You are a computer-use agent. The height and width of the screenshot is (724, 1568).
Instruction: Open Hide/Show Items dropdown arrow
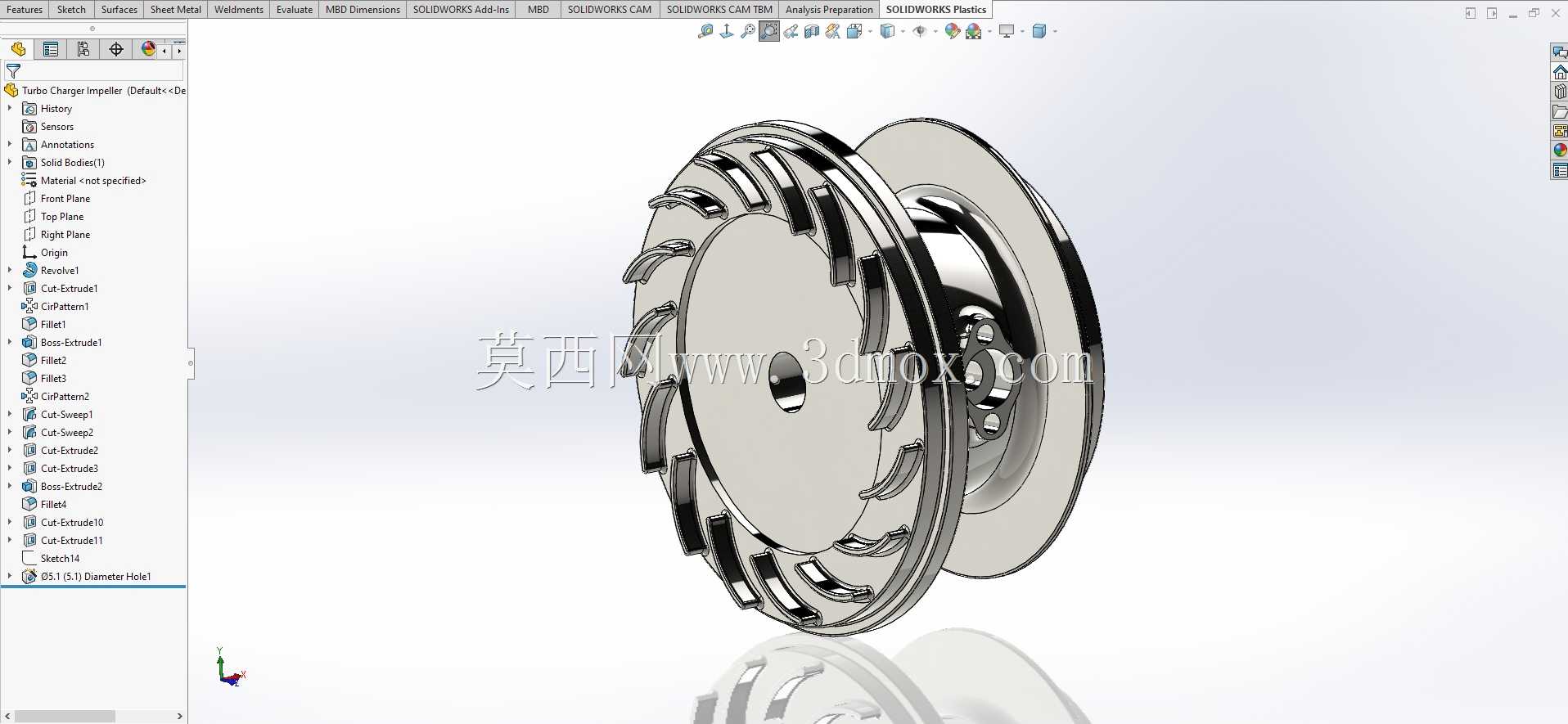point(935,31)
